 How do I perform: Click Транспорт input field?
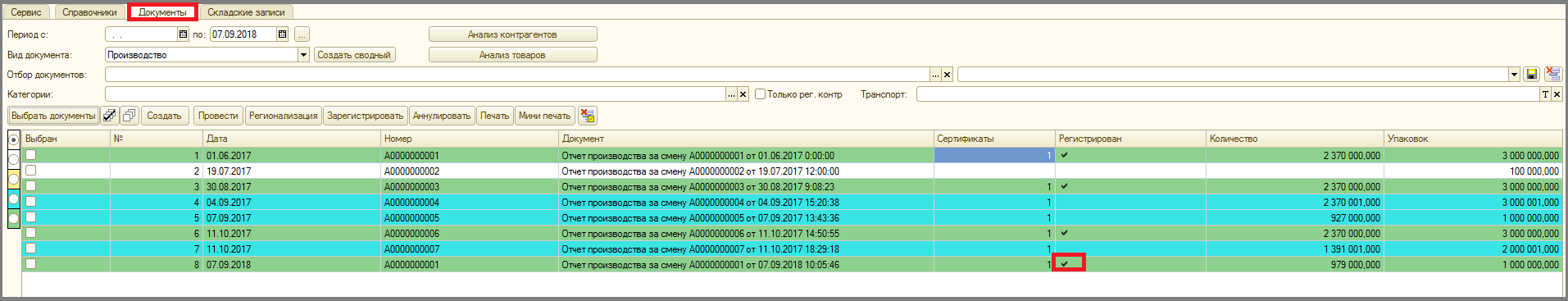(x=1228, y=94)
